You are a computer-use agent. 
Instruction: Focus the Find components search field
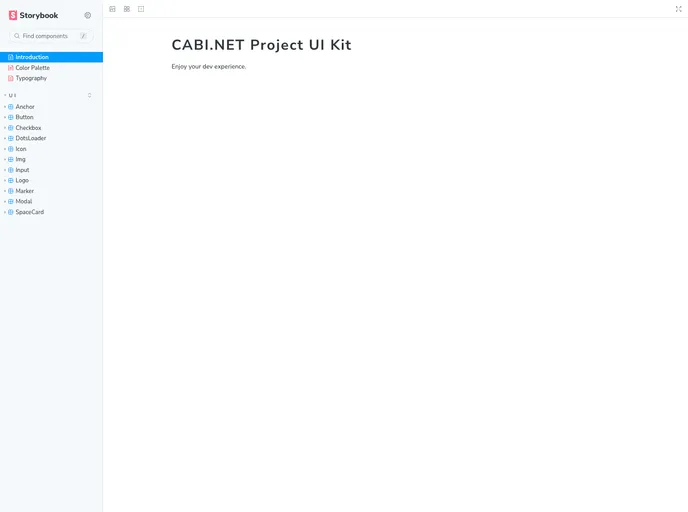pos(50,36)
